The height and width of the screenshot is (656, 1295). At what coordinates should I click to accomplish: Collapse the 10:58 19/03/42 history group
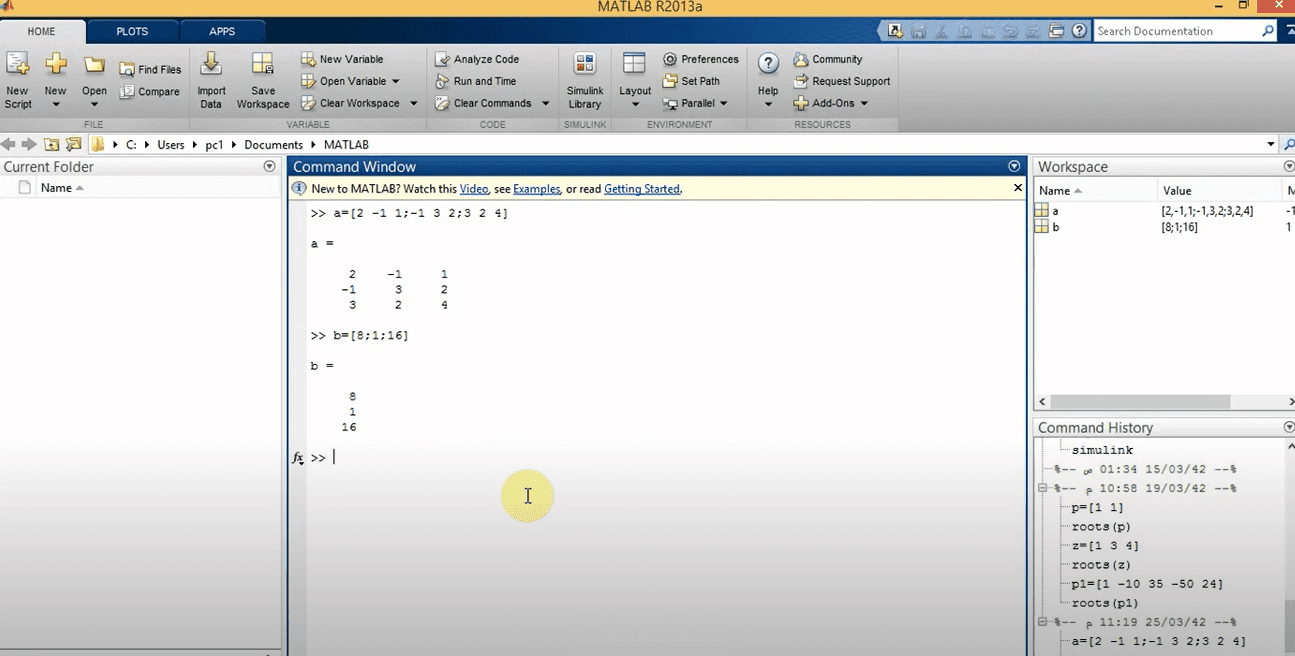pyautogui.click(x=1042, y=489)
